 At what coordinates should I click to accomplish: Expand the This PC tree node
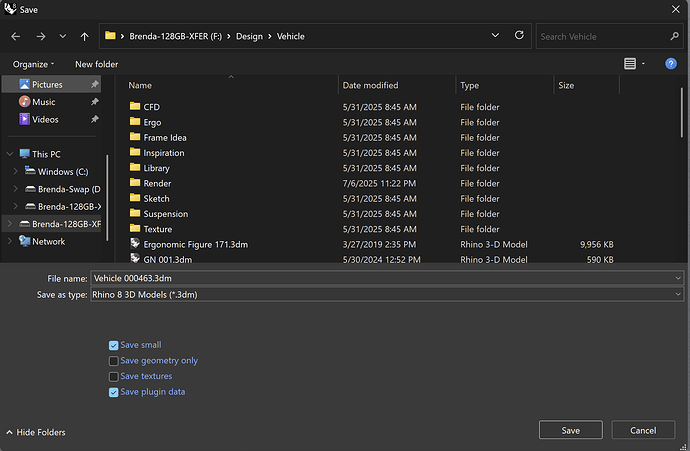10,154
